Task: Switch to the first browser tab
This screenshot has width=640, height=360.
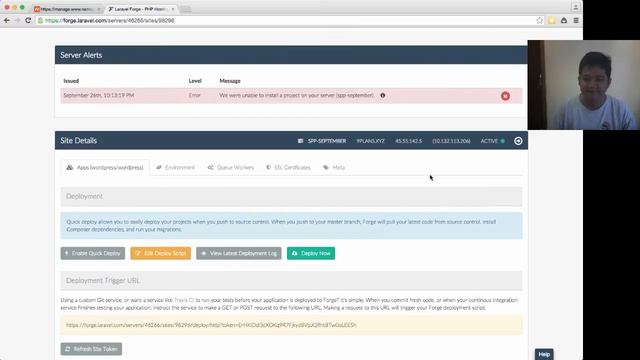Action: pyautogui.click(x=67, y=9)
